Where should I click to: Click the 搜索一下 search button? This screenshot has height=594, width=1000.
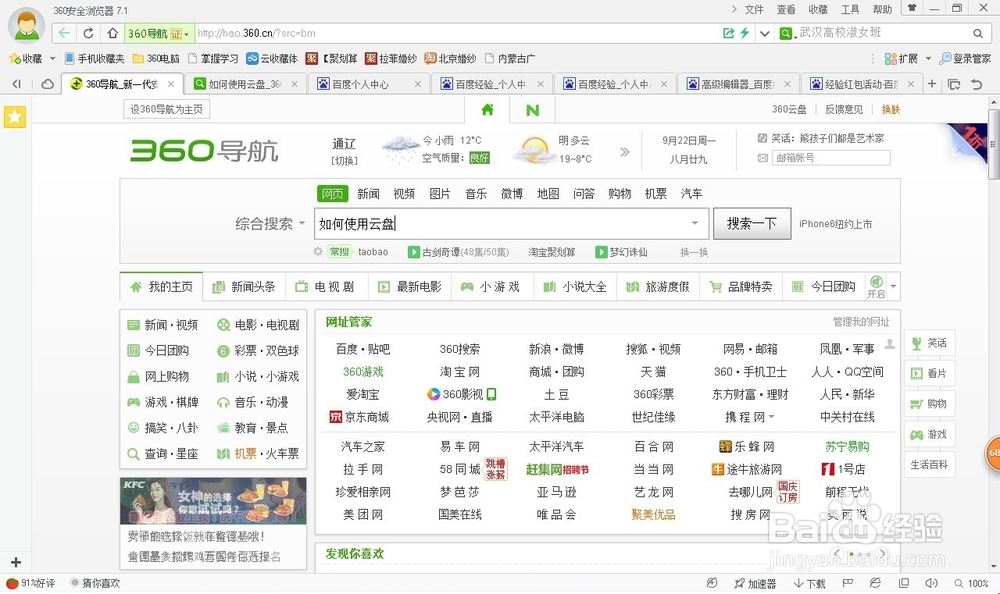752,223
